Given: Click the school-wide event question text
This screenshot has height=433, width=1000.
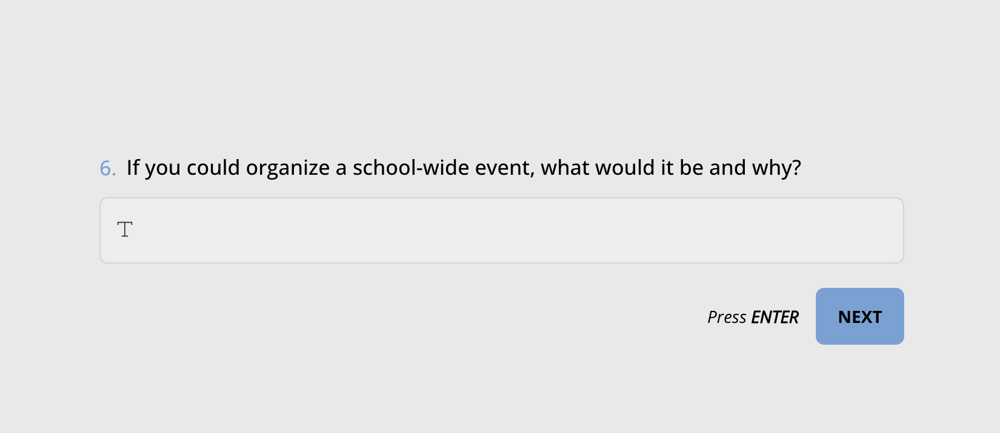Looking at the screenshot, I should coord(463,168).
